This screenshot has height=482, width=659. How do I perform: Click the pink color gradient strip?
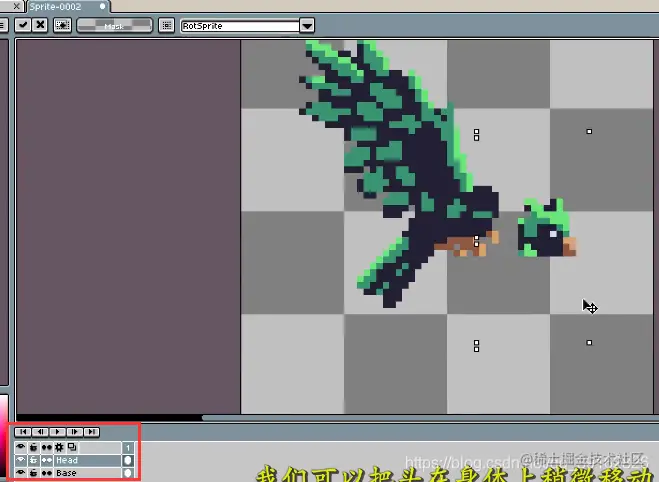pos(4,437)
